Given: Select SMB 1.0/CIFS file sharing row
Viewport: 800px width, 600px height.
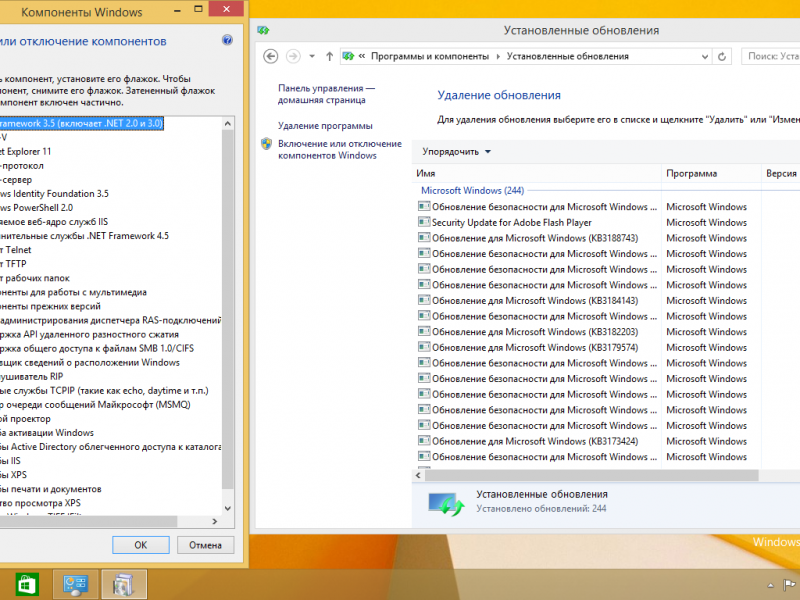Looking at the screenshot, I should pos(97,348).
